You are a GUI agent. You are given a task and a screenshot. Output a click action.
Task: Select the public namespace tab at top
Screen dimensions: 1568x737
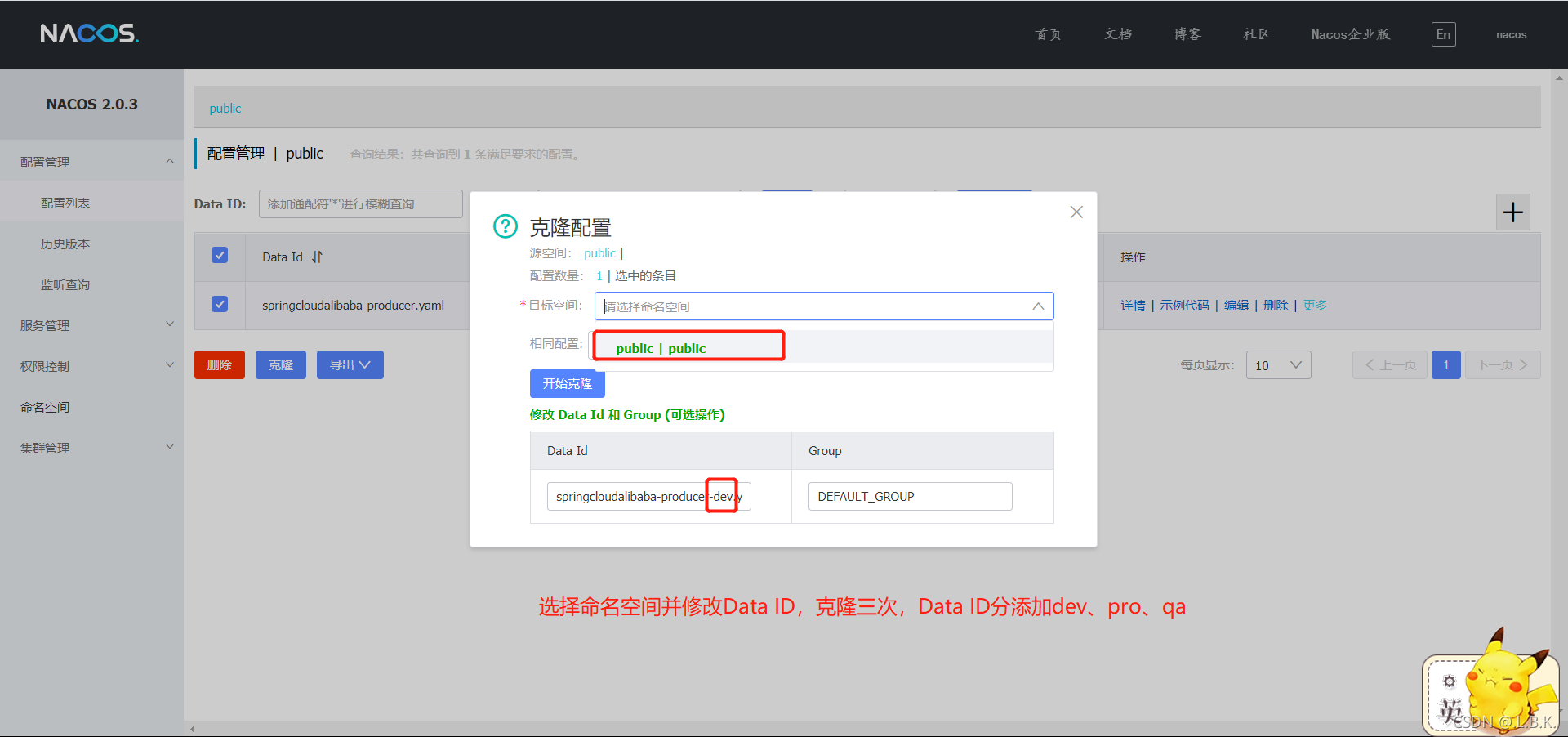pos(225,109)
